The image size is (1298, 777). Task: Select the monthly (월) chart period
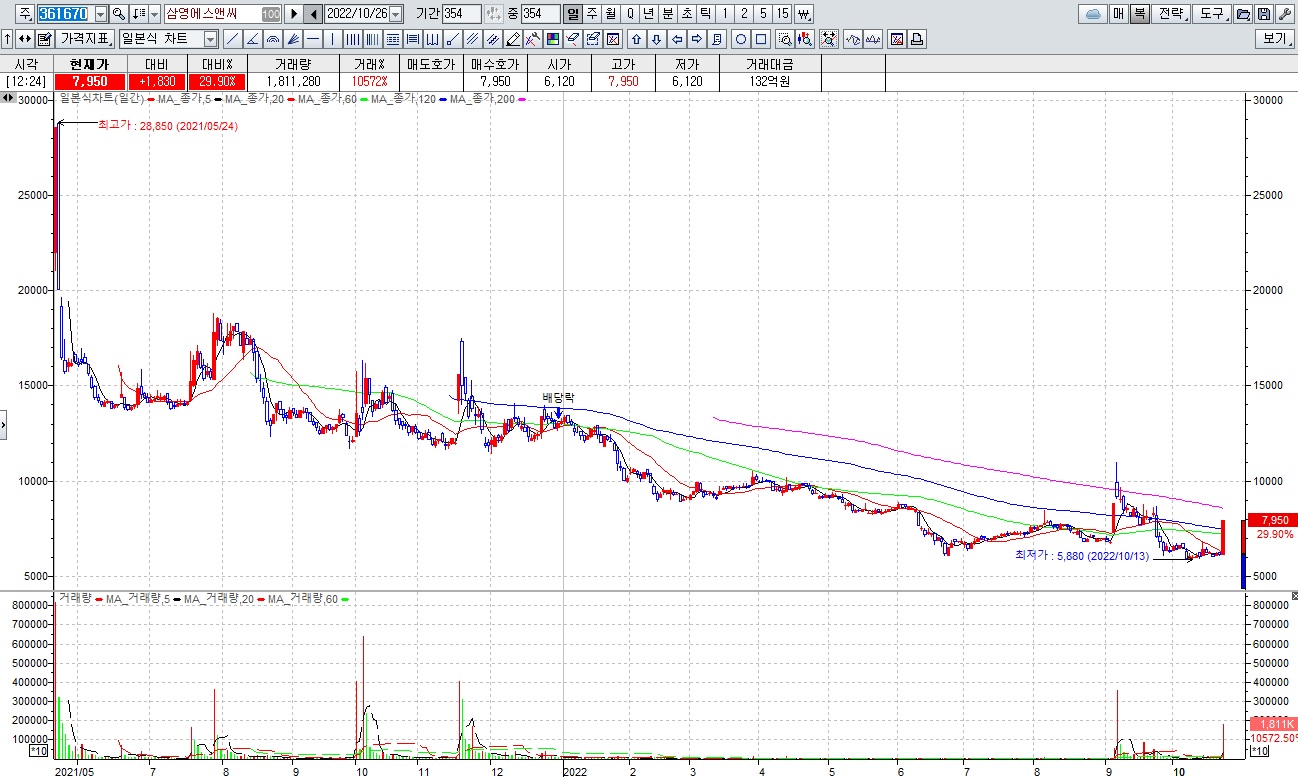pos(610,14)
